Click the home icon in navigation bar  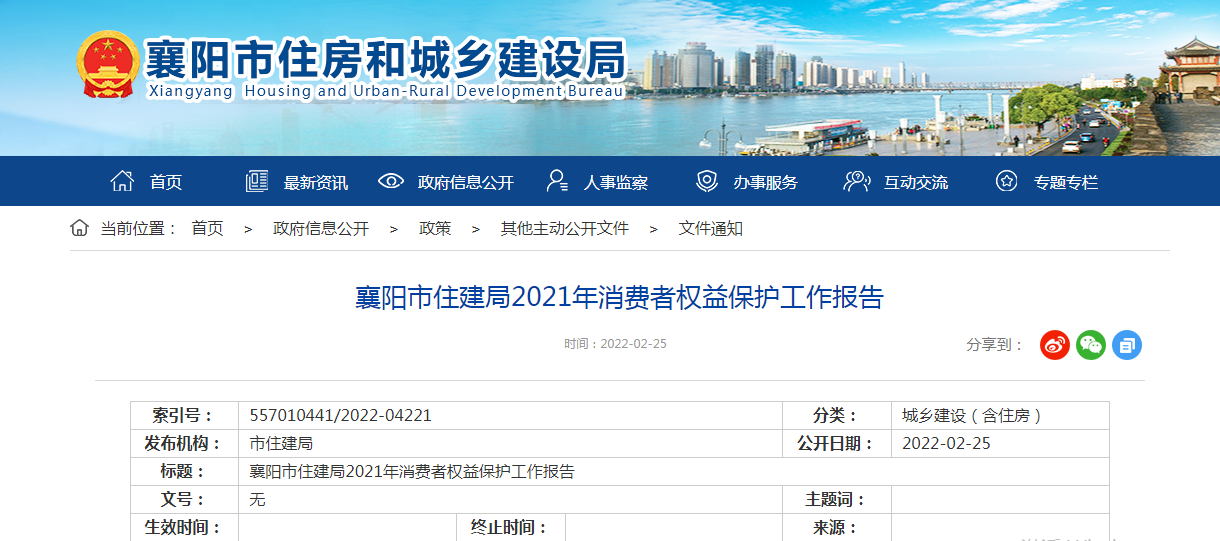point(122,181)
